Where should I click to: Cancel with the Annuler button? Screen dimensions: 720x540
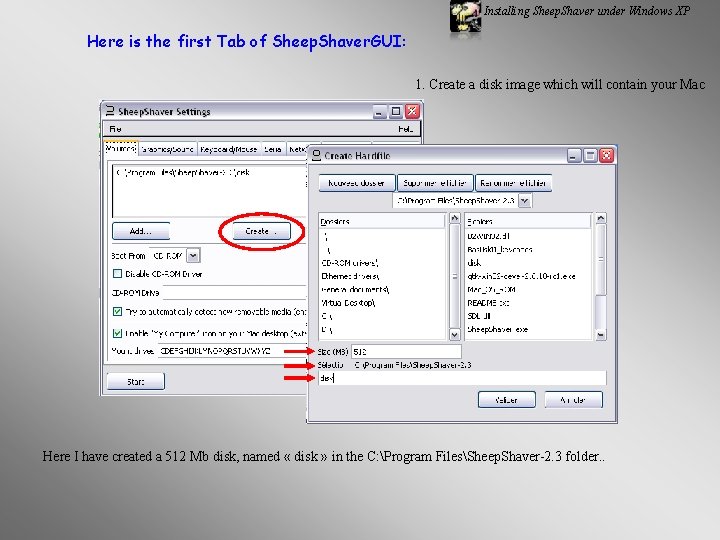coord(573,399)
